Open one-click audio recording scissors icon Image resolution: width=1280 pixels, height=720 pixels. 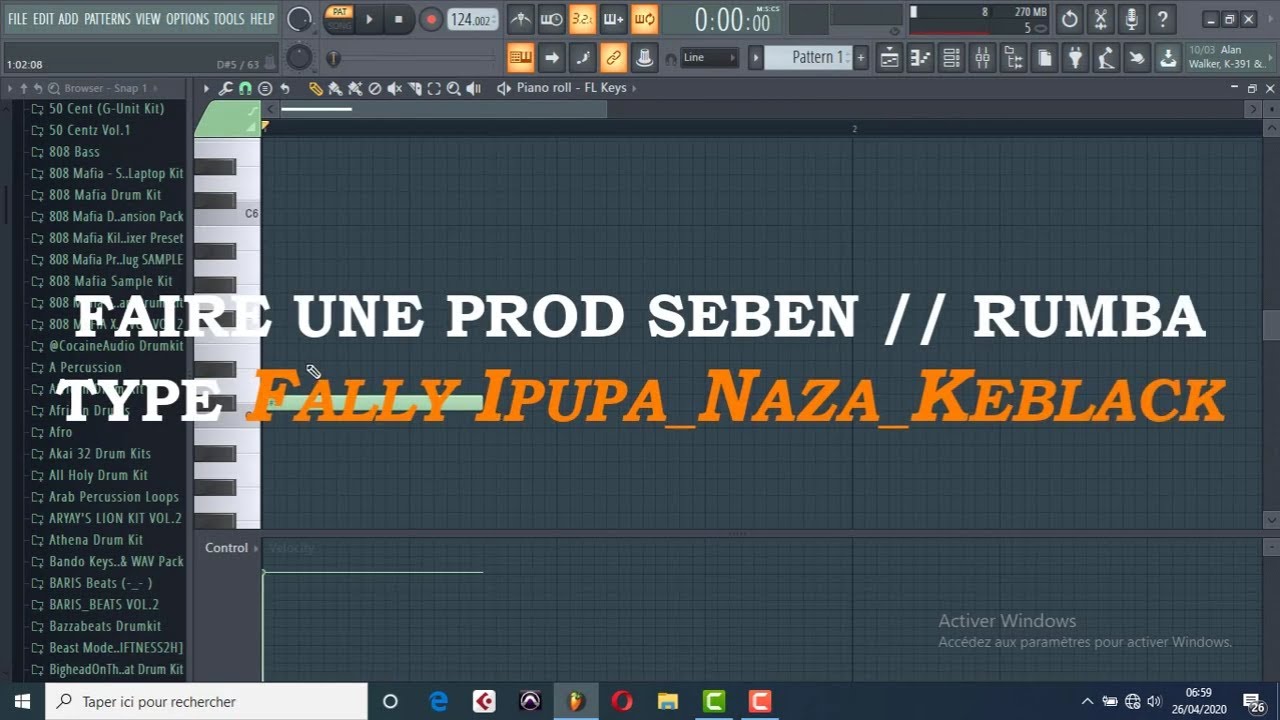(x=1100, y=19)
